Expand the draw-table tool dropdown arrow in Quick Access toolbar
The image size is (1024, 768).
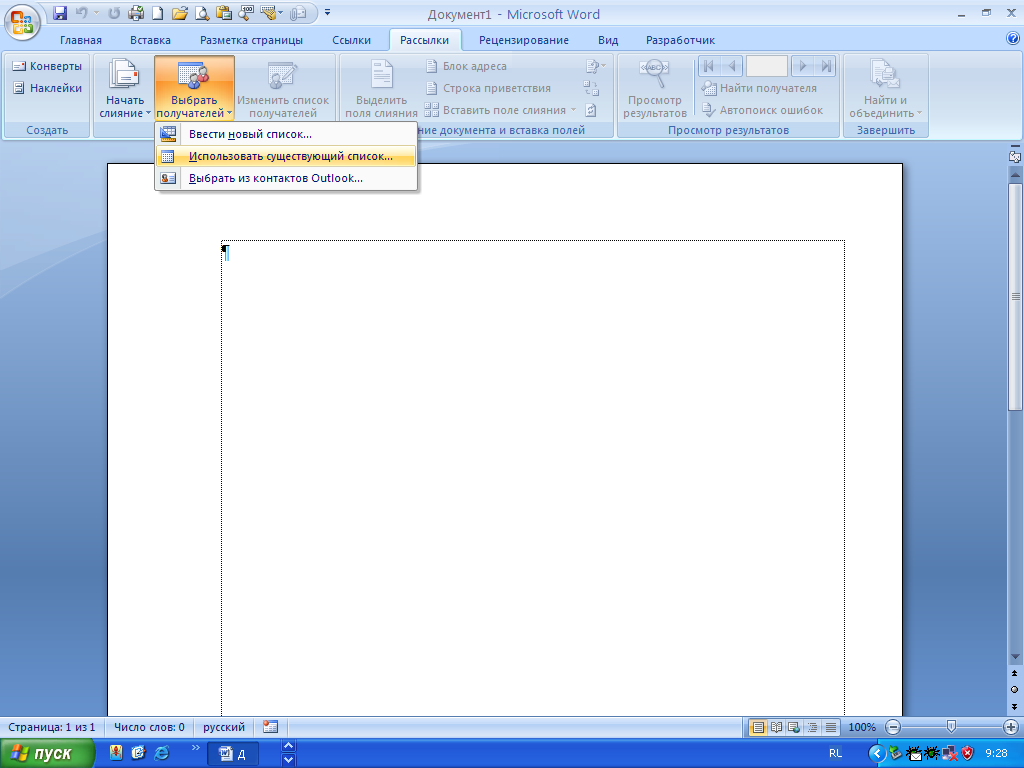[281, 12]
